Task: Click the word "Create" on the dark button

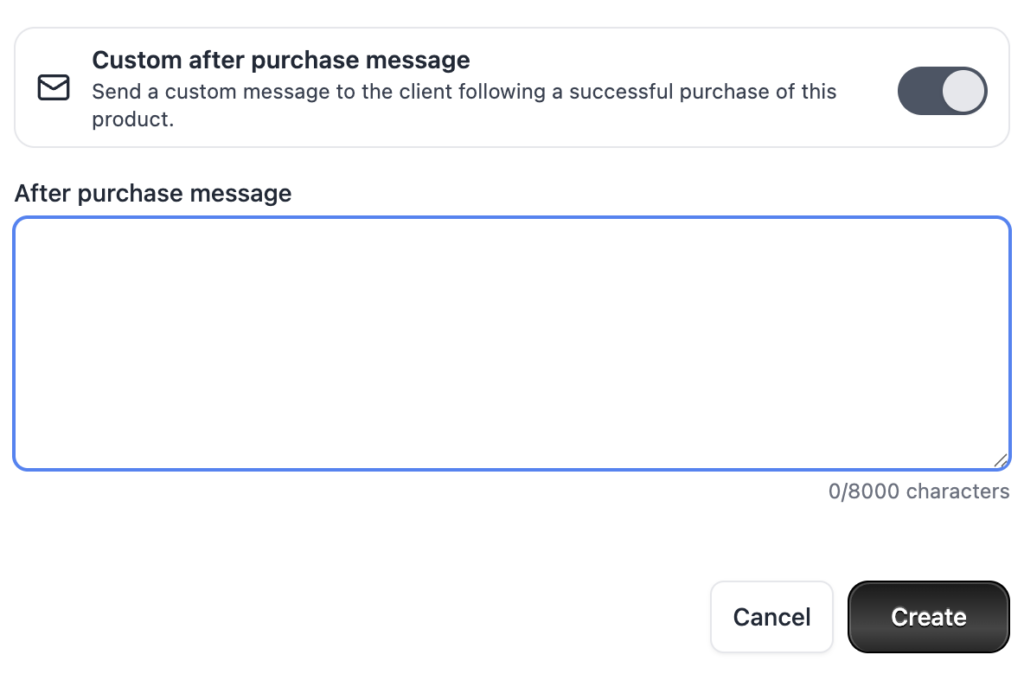Action: click(928, 617)
